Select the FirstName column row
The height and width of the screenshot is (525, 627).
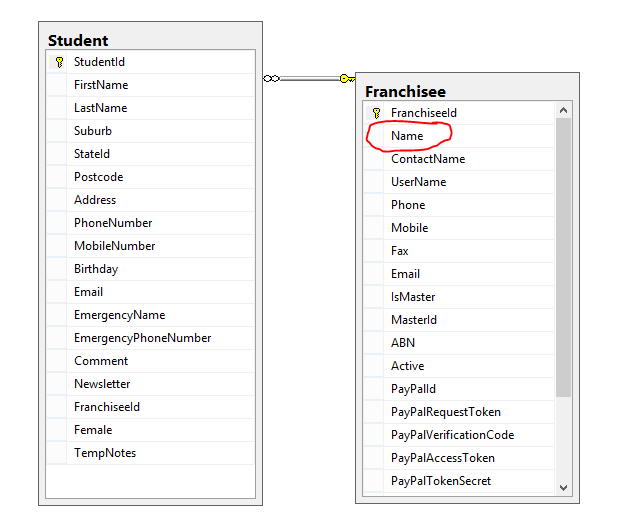(101, 85)
